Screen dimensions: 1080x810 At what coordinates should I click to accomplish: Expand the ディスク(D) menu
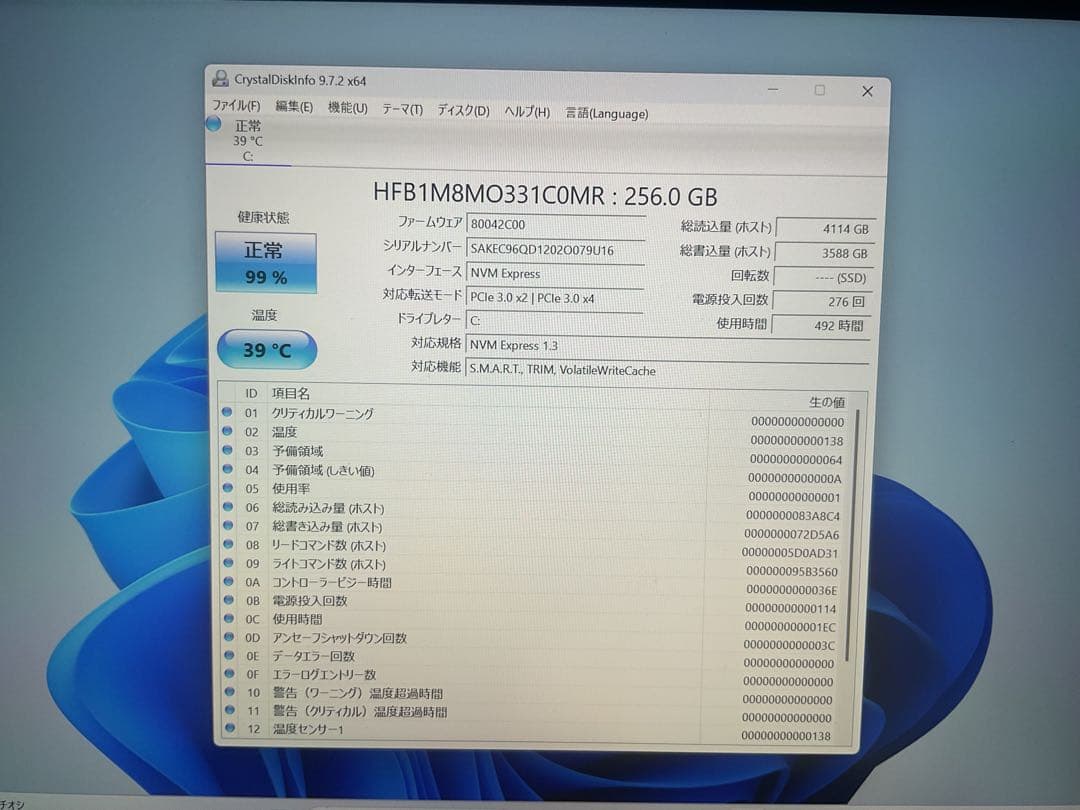click(463, 111)
